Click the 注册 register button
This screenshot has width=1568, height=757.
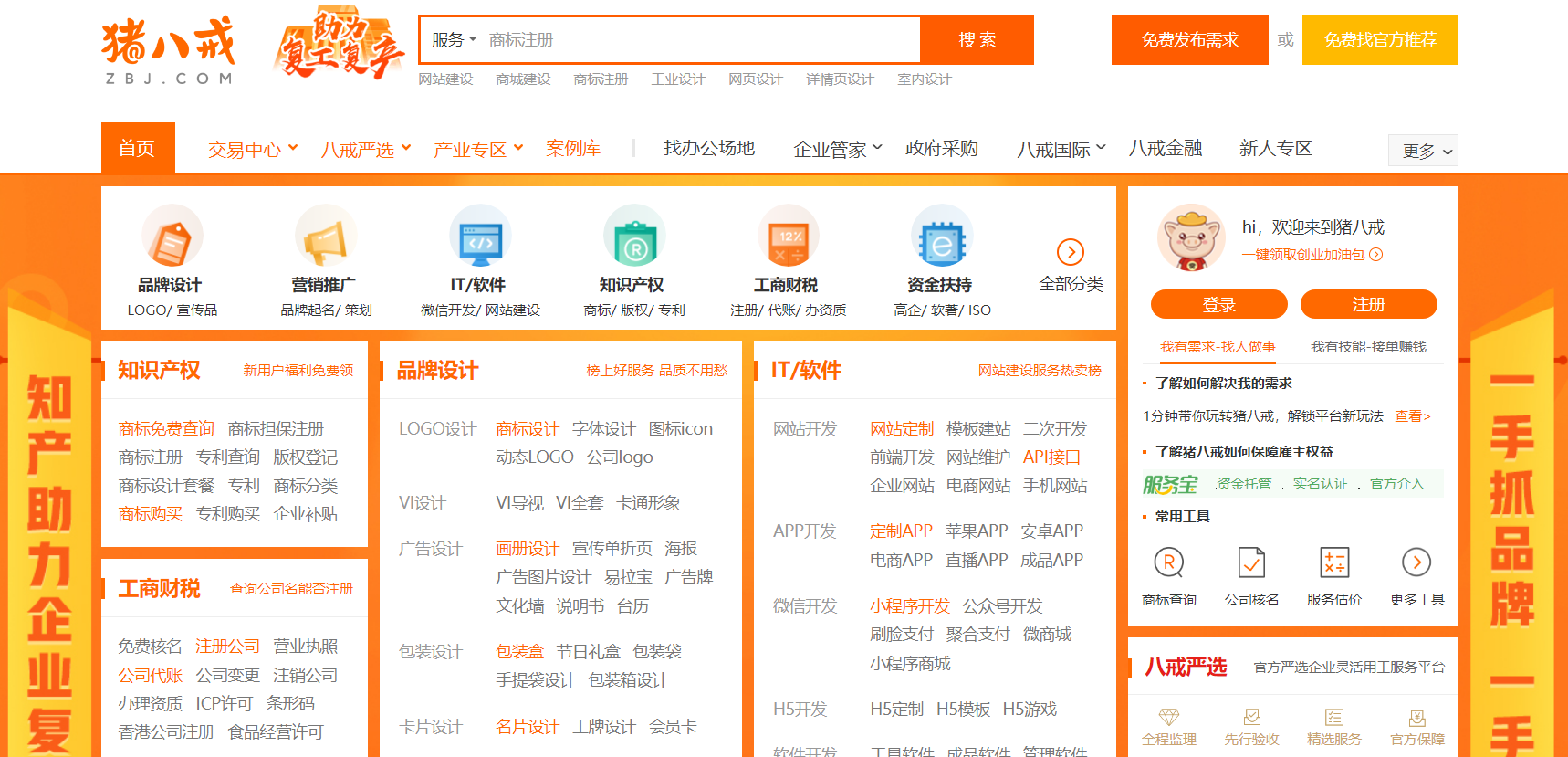1369,304
